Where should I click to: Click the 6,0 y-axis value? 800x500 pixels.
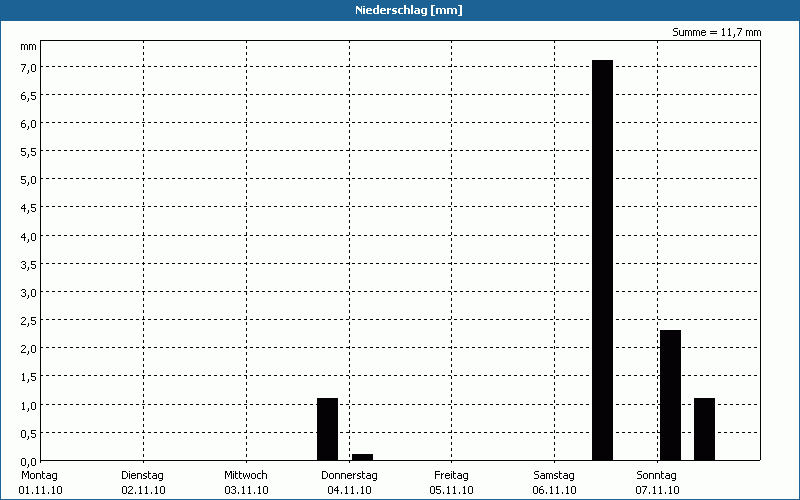28,124
